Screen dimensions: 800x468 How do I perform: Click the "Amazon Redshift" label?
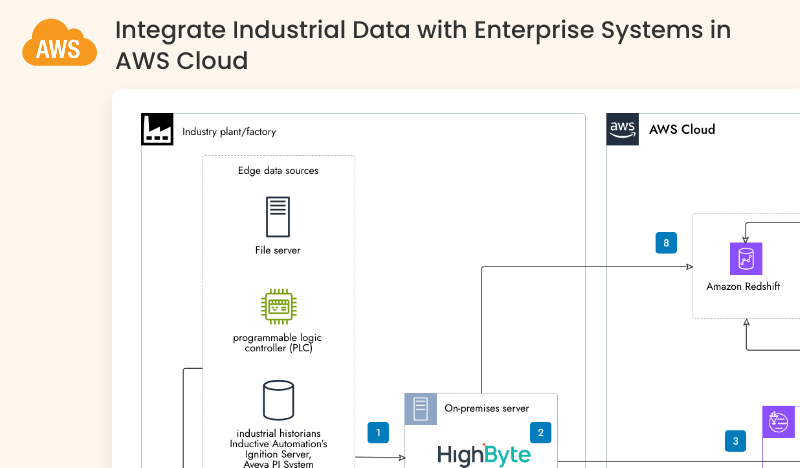tap(743, 287)
